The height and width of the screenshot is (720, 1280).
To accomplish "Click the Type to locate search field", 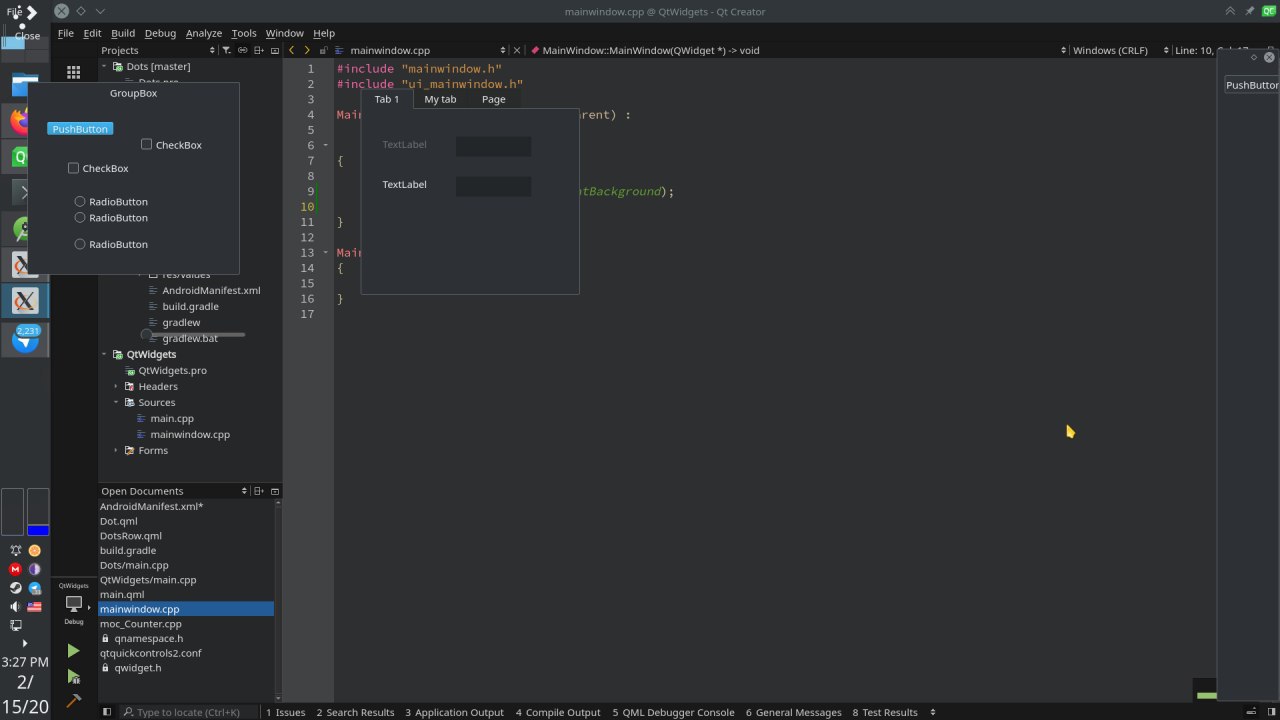I will (x=188, y=712).
